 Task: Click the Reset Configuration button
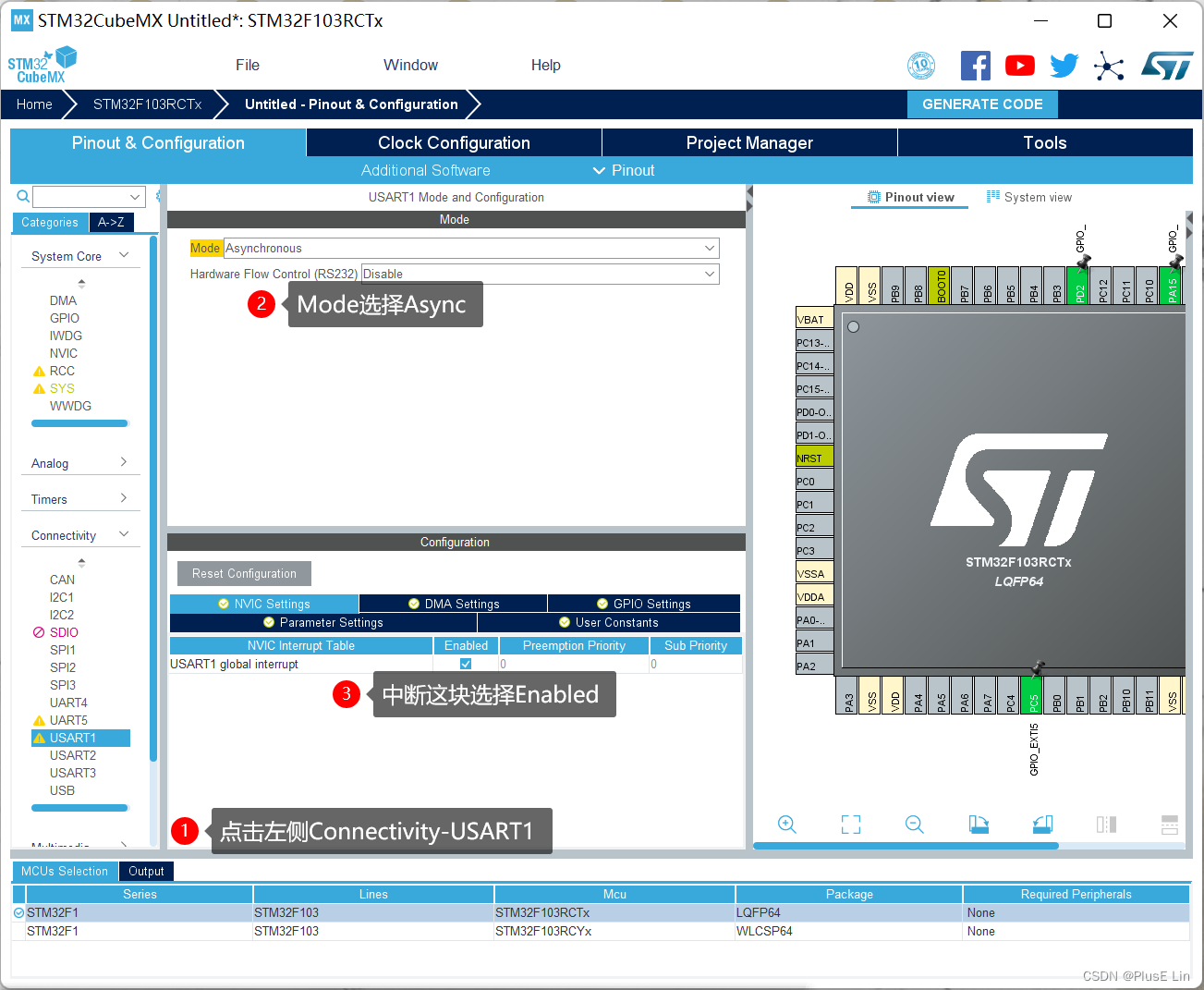click(x=244, y=573)
